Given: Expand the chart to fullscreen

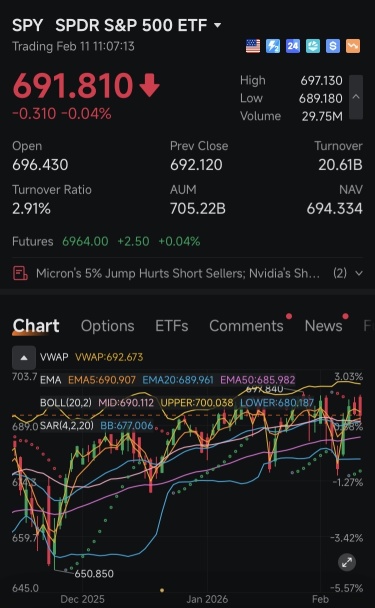Looking at the screenshot, I should [x=347, y=561].
